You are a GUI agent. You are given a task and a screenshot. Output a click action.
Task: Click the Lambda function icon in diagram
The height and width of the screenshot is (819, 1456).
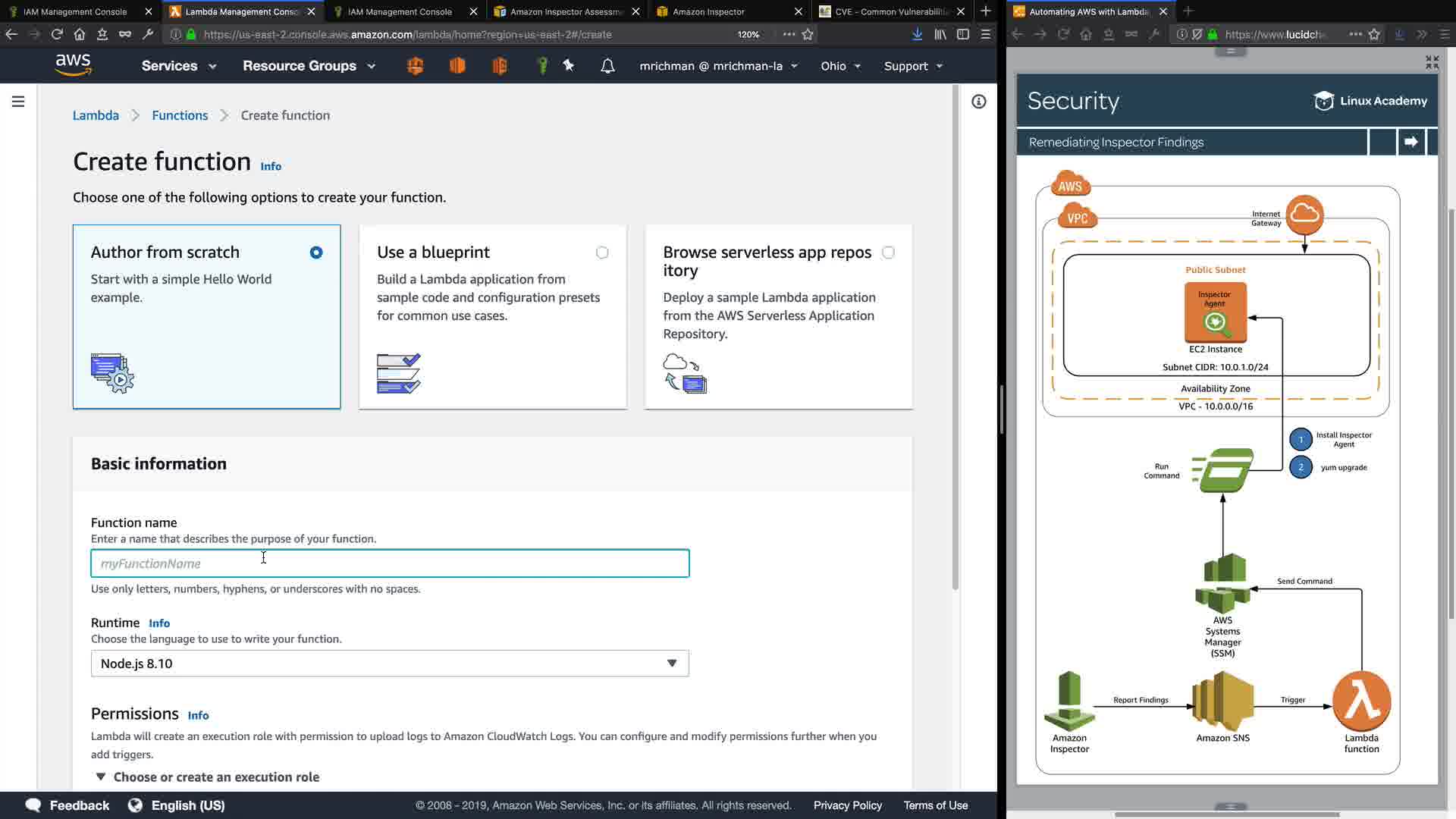click(1361, 701)
